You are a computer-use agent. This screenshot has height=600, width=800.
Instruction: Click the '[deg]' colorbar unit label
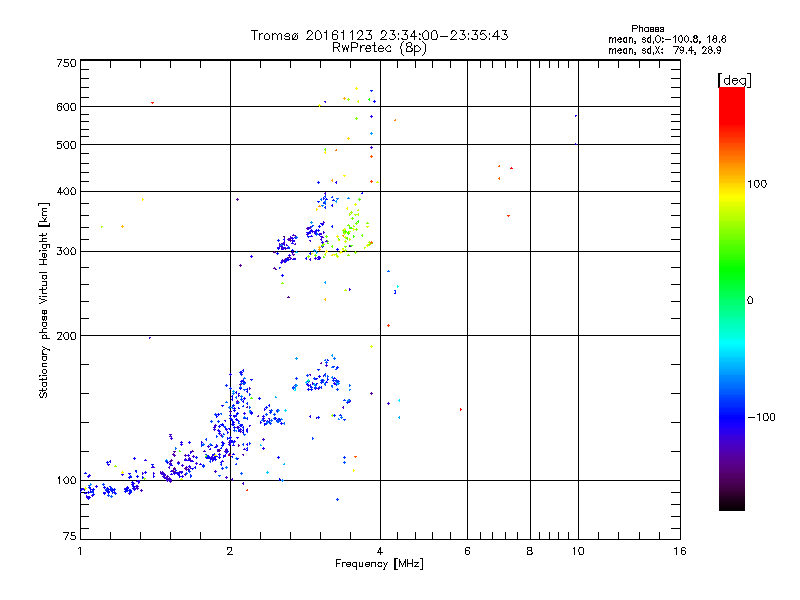click(734, 80)
